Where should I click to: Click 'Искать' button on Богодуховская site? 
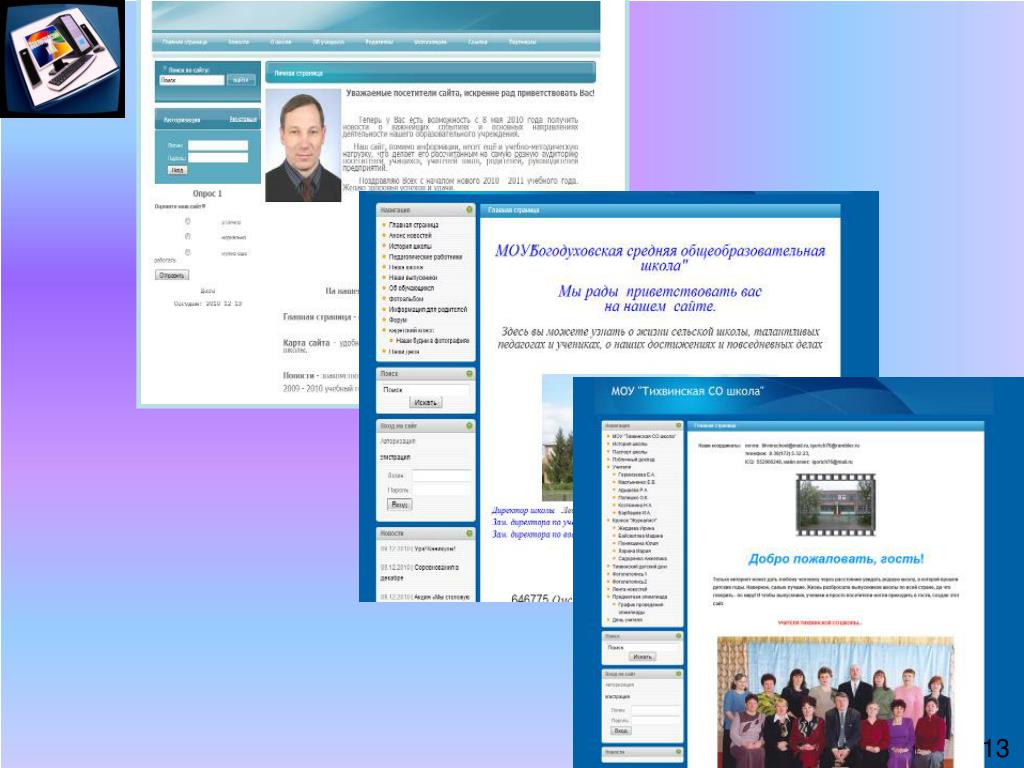(426, 402)
